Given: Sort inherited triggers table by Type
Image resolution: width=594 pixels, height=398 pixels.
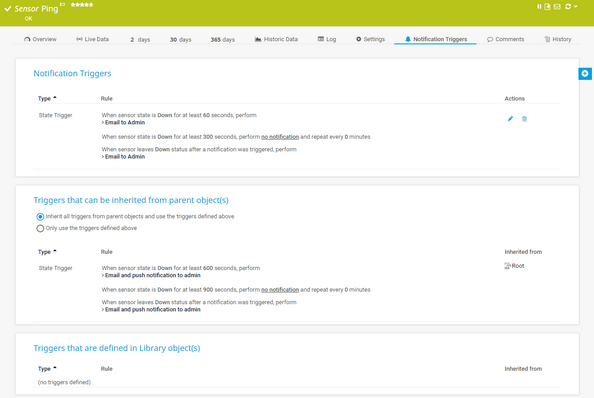Looking at the screenshot, I should click(47, 252).
